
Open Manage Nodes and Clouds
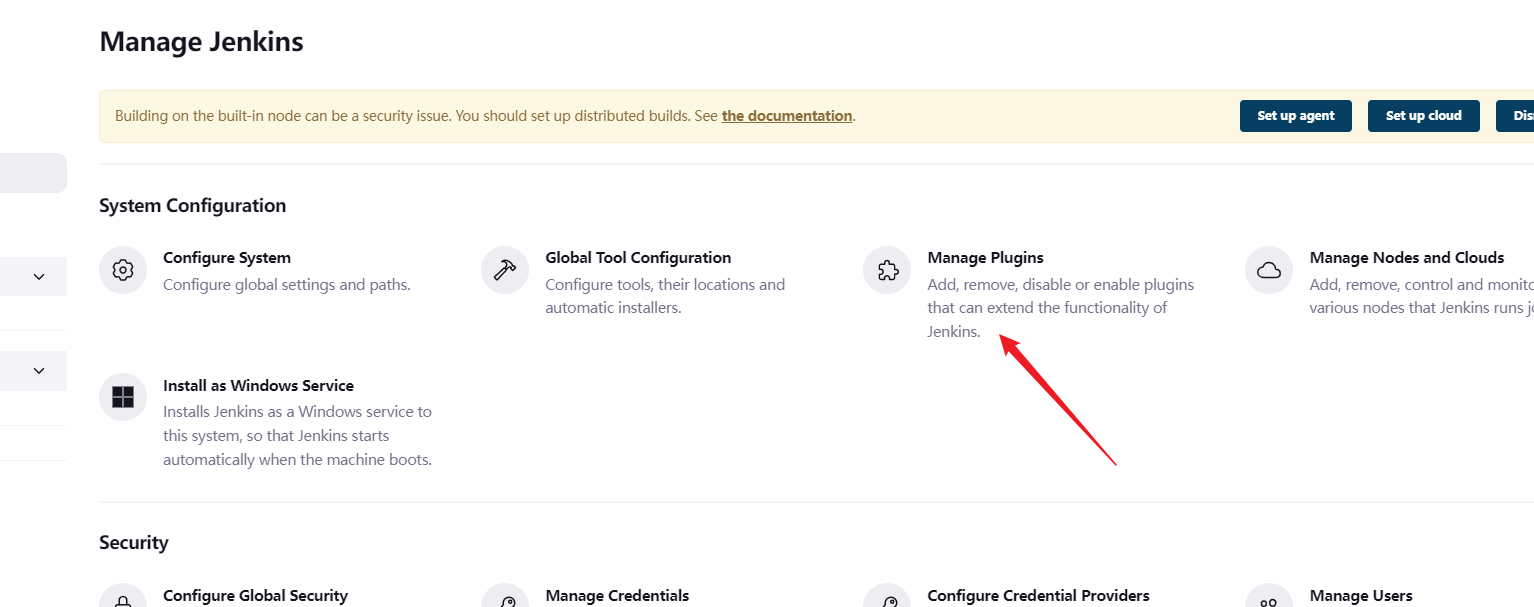click(1407, 258)
